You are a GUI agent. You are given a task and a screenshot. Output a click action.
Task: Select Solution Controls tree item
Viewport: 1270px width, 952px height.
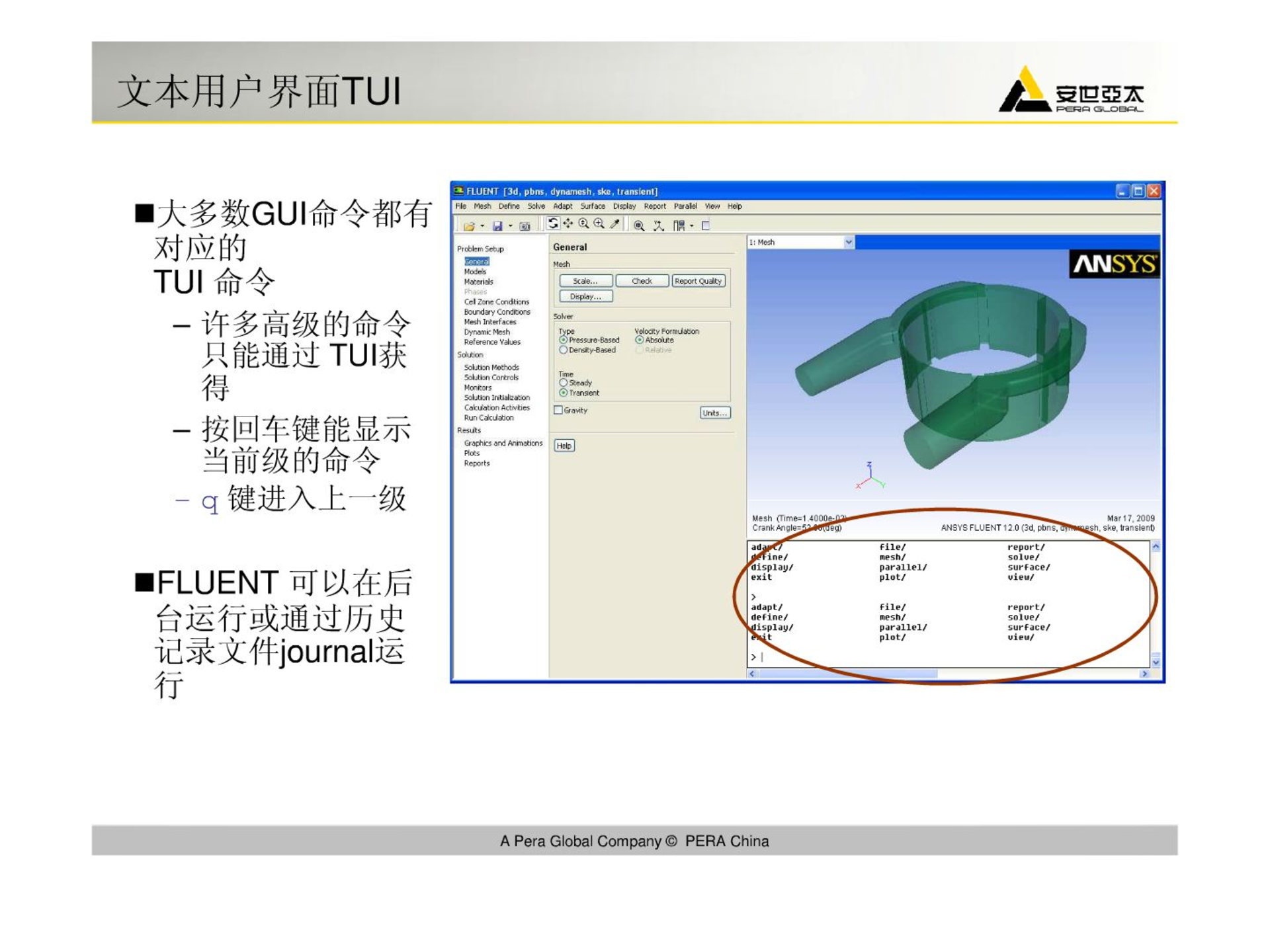click(491, 377)
